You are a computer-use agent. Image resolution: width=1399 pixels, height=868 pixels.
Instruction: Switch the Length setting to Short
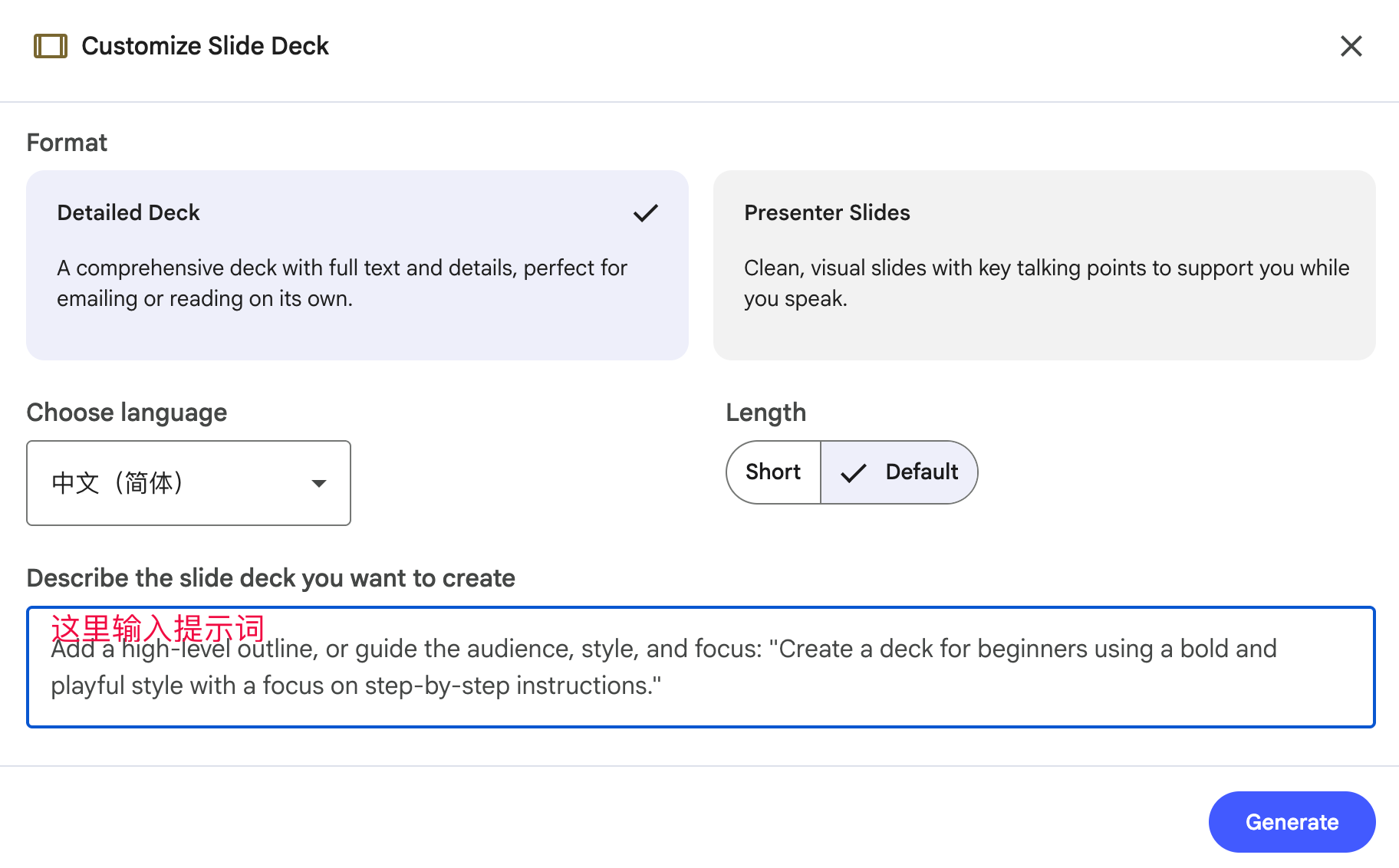(772, 472)
